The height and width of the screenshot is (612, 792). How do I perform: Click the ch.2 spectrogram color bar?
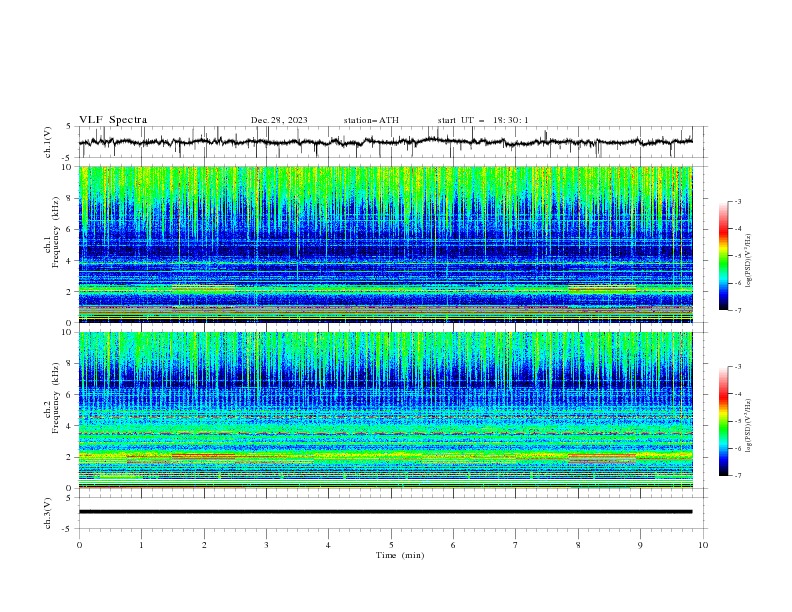click(x=723, y=421)
